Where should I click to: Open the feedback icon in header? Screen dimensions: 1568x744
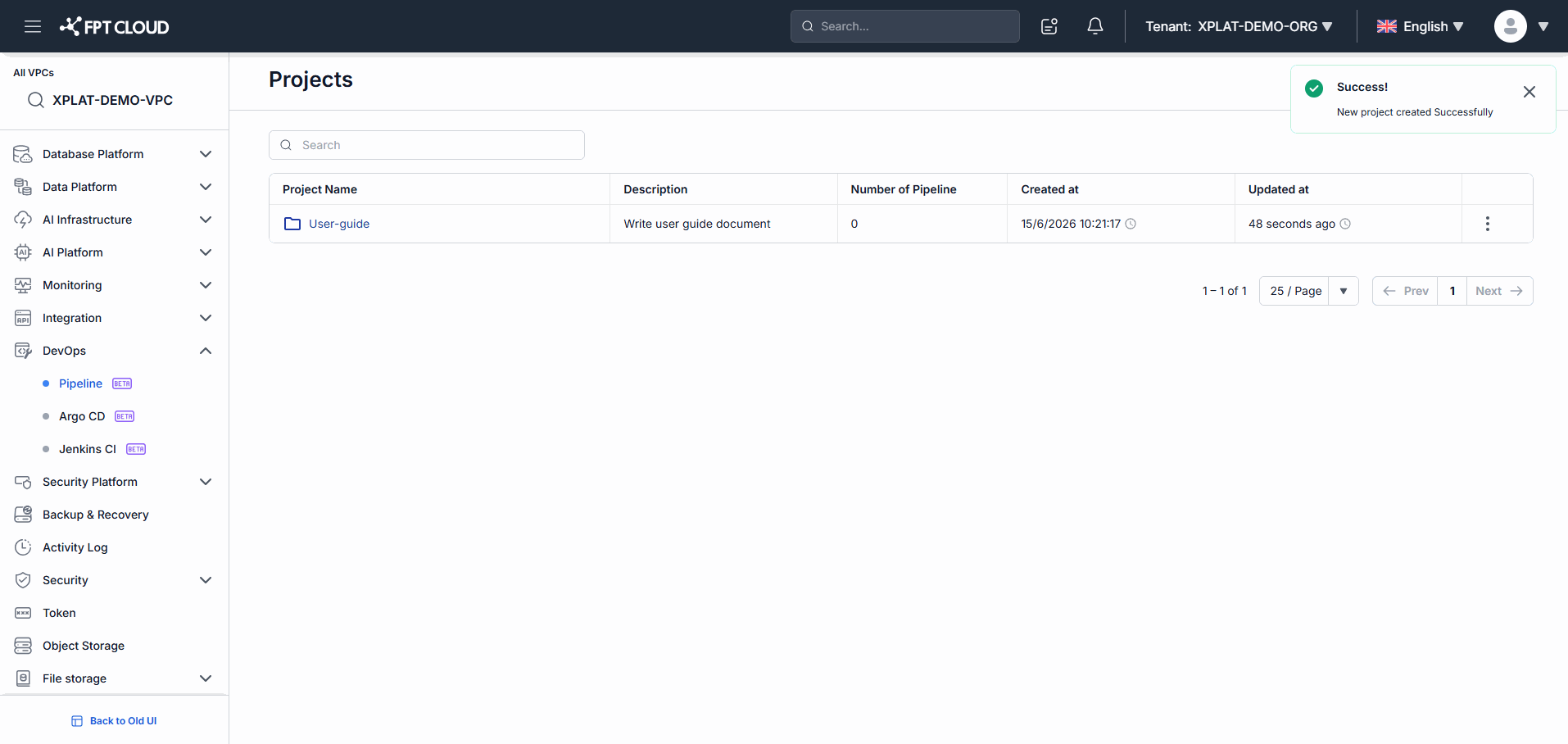pos(1049,26)
